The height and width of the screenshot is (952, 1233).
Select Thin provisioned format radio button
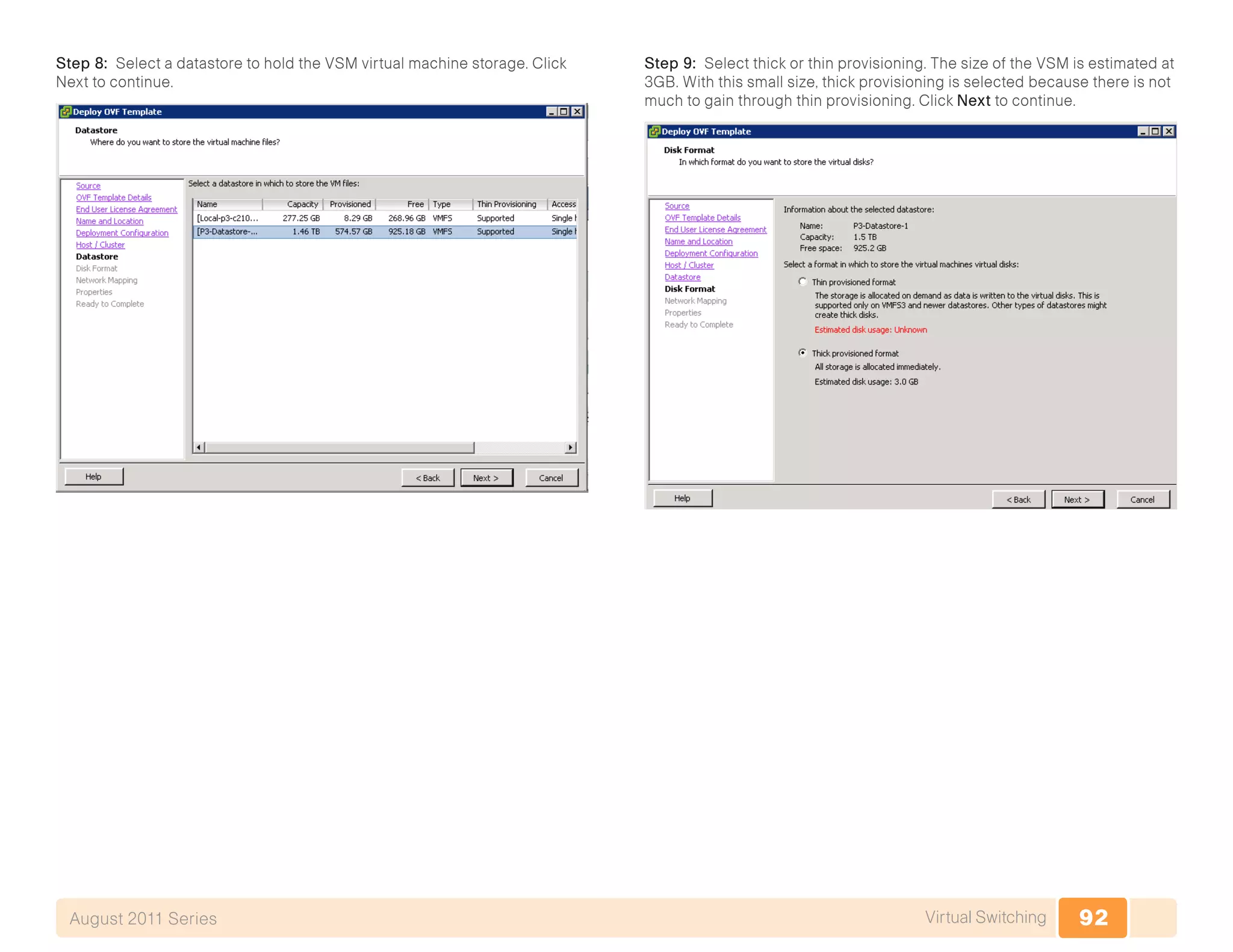[803, 282]
